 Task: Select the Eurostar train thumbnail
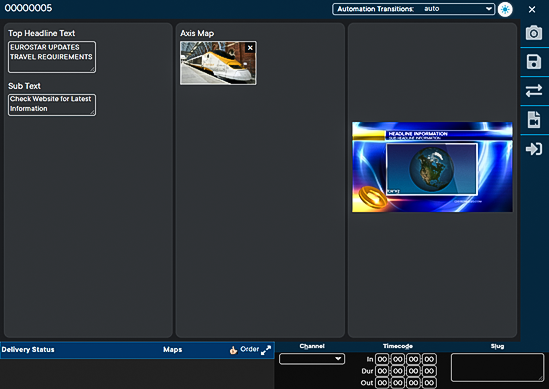click(218, 63)
